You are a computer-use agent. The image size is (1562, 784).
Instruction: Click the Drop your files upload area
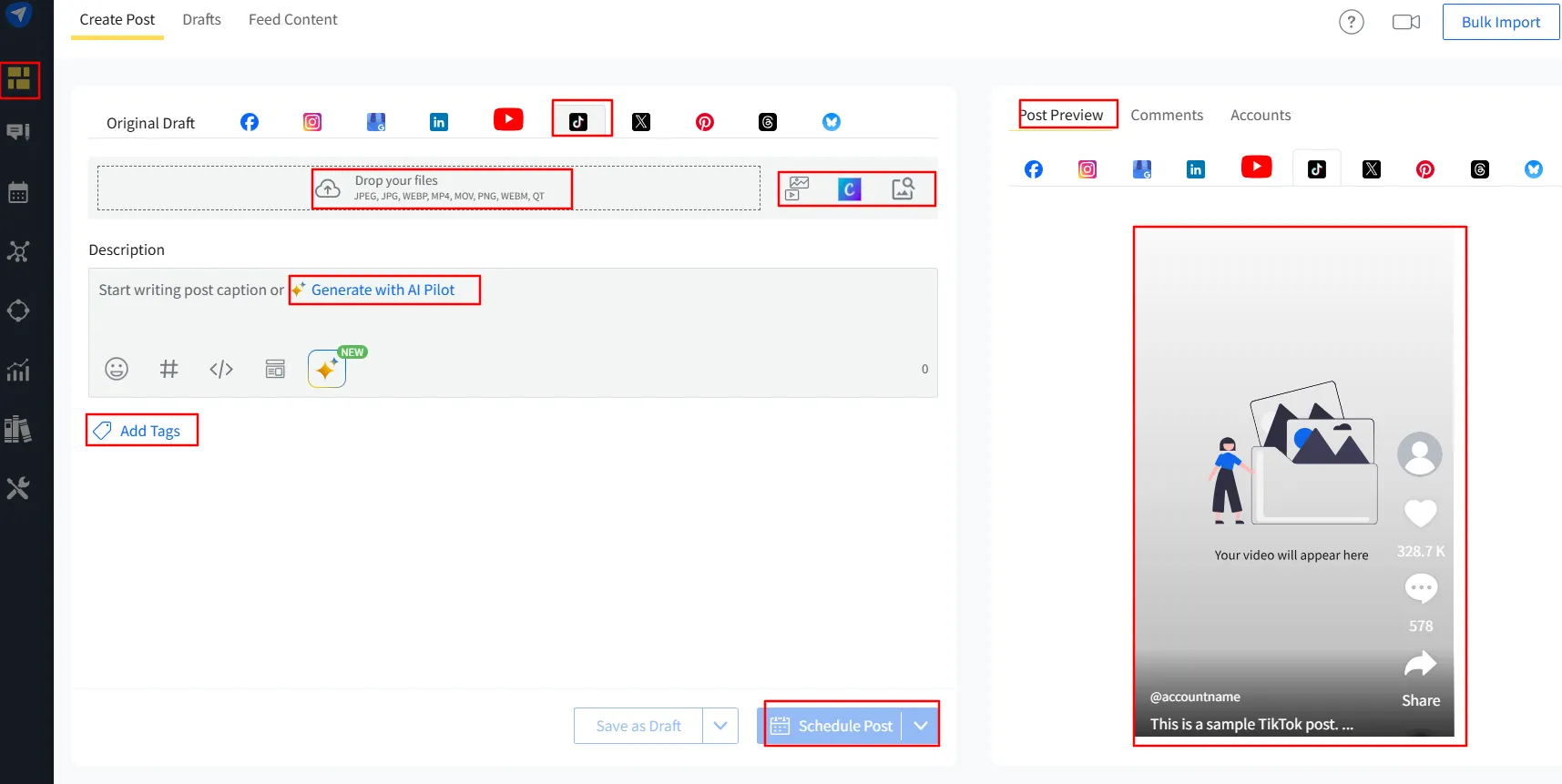coord(429,188)
